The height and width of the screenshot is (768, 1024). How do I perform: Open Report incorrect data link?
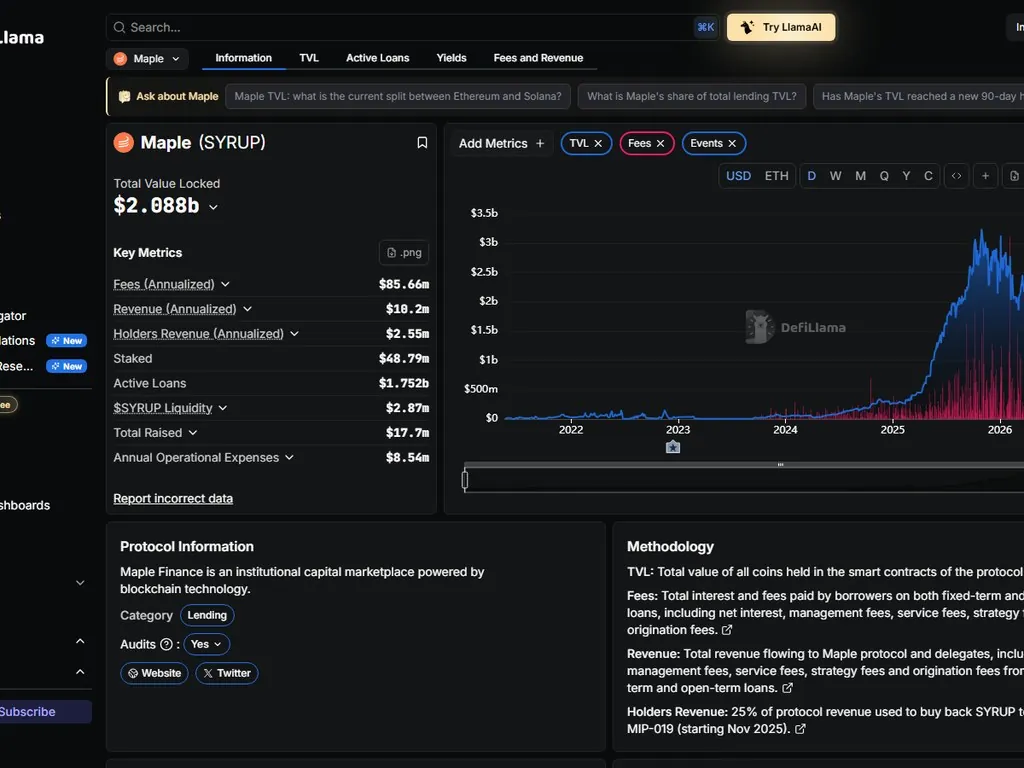[173, 499]
